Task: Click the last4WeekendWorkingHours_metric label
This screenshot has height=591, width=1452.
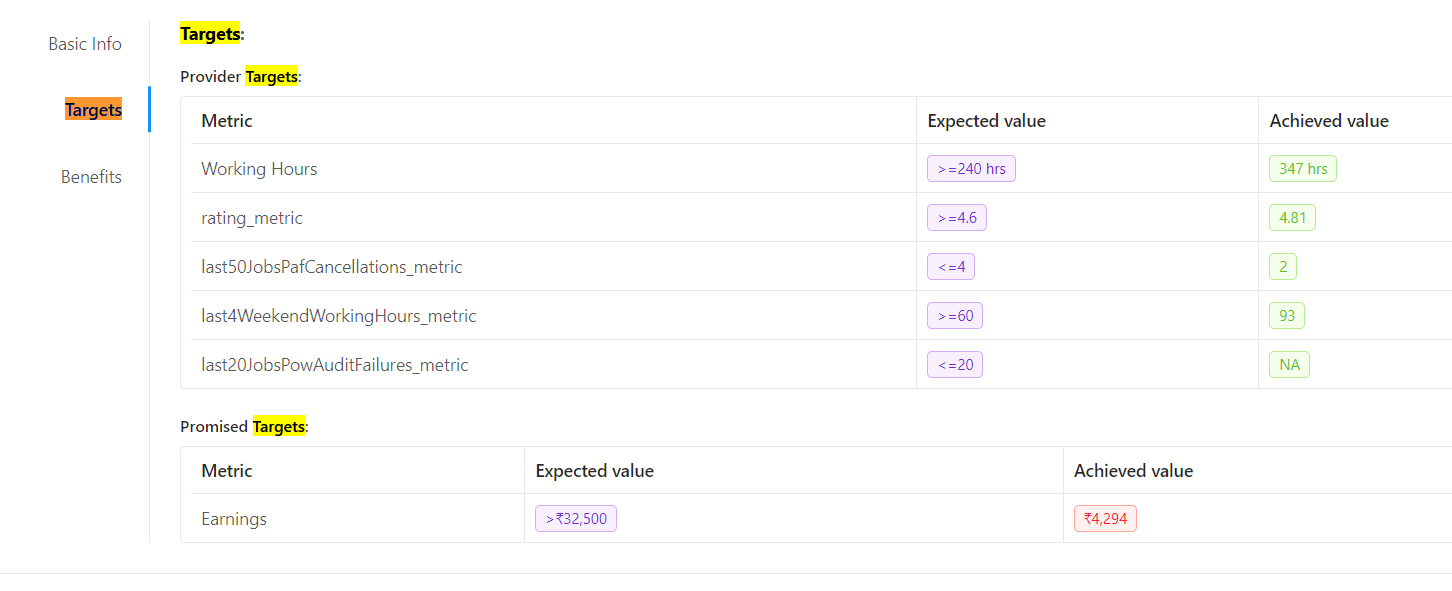Action: coord(339,316)
